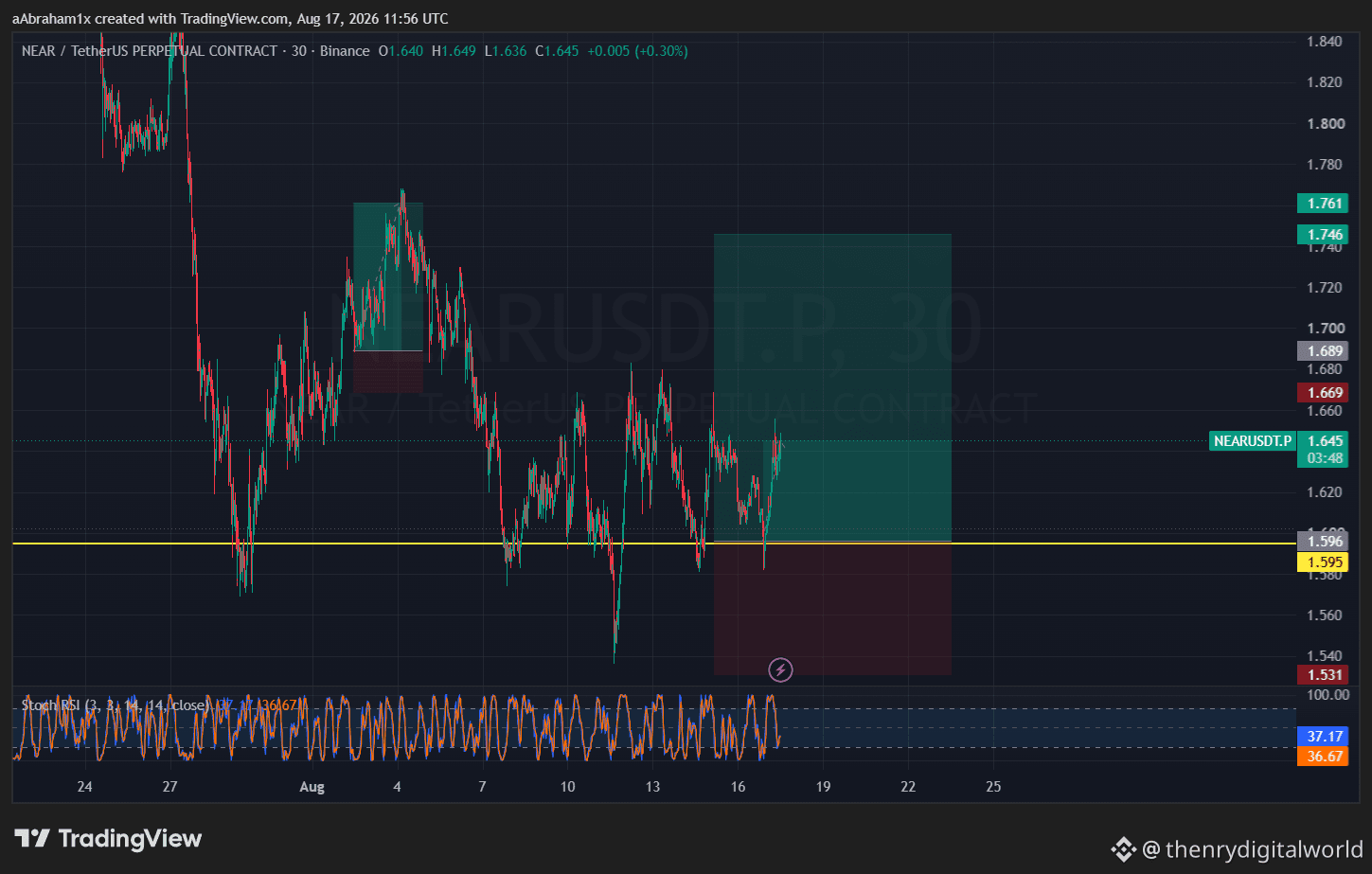Click the lightning bolt event icon on chart
This screenshot has width=1372, height=874.
point(780,670)
